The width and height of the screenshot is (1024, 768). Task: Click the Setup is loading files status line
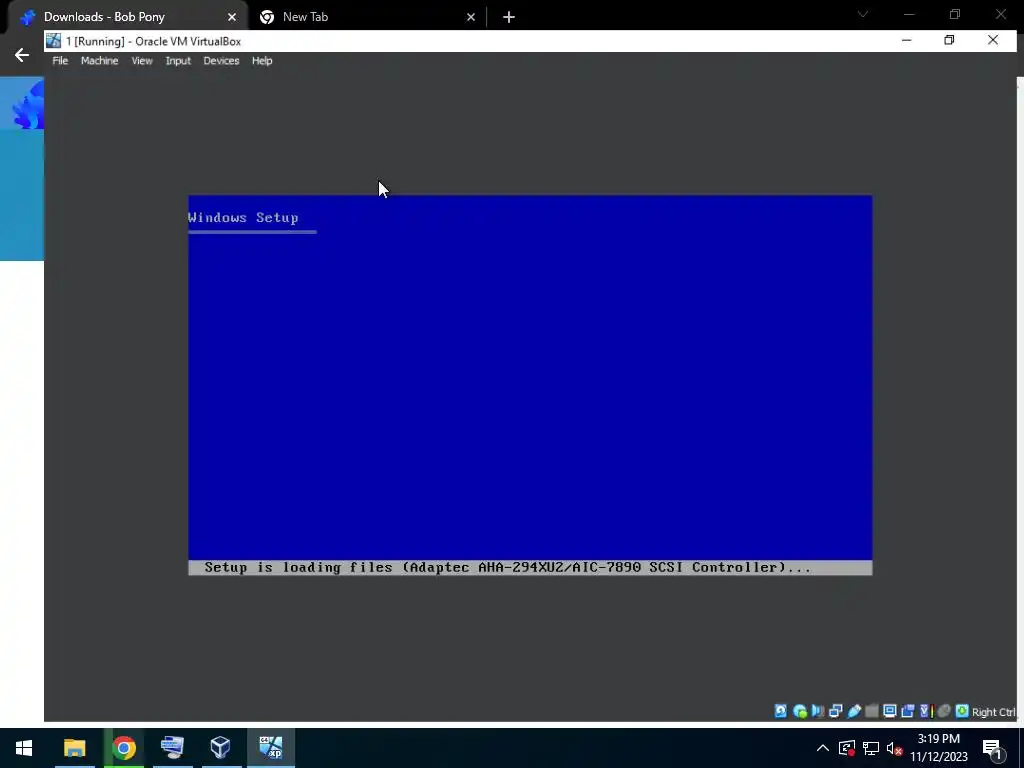(530, 568)
